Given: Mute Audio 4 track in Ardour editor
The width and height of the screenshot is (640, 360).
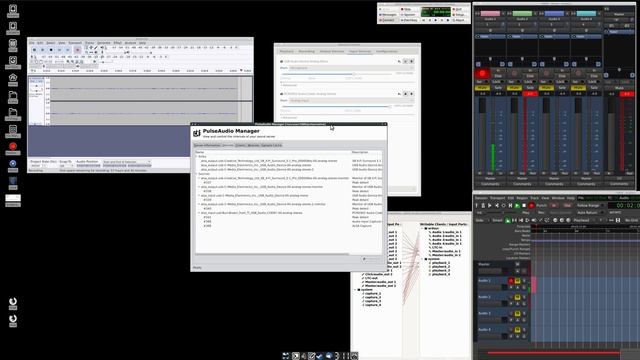Looking at the screenshot, I should click(x=518, y=330).
